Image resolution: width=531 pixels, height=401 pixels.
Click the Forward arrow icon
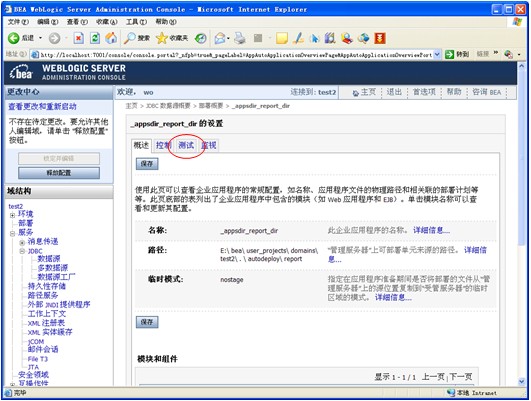tap(54, 38)
